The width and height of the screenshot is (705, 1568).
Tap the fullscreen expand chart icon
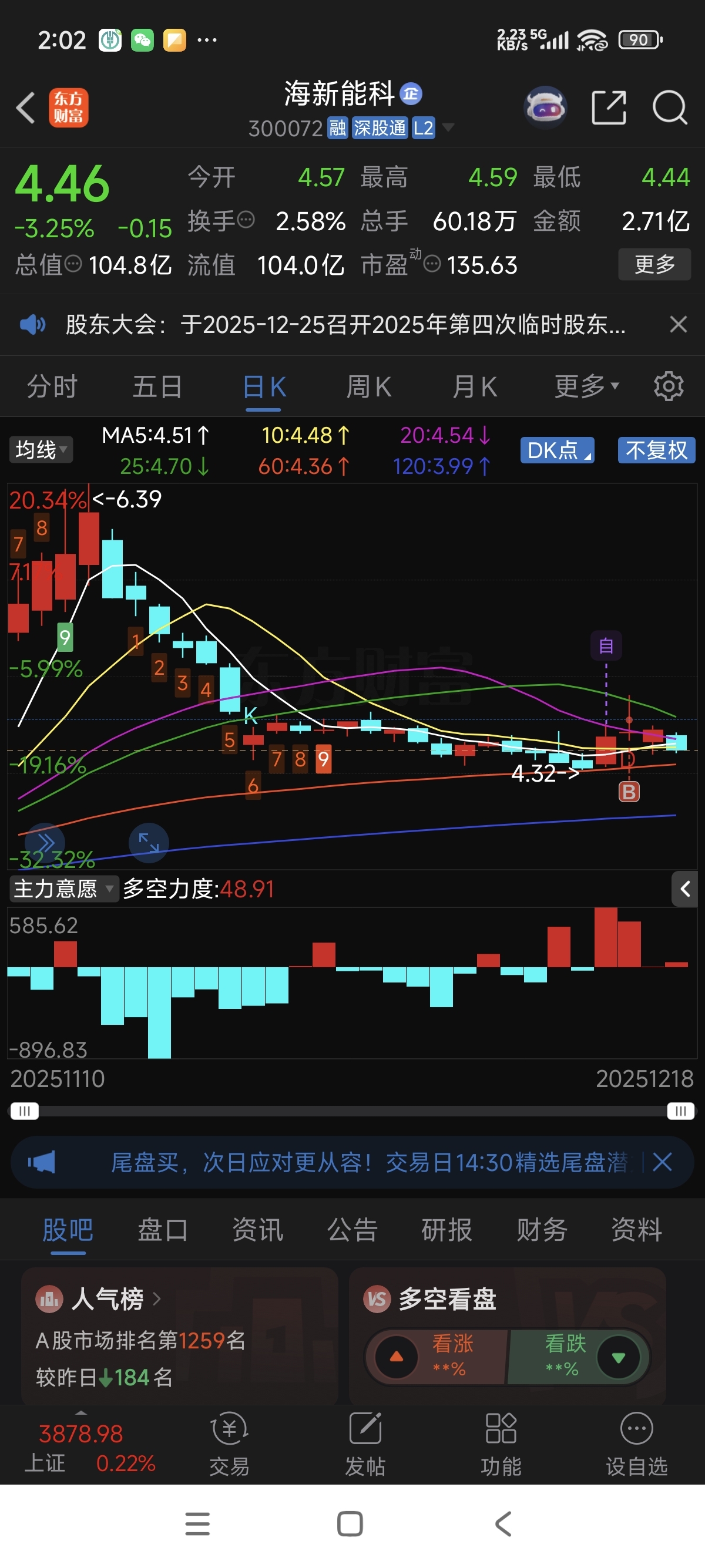click(x=149, y=843)
